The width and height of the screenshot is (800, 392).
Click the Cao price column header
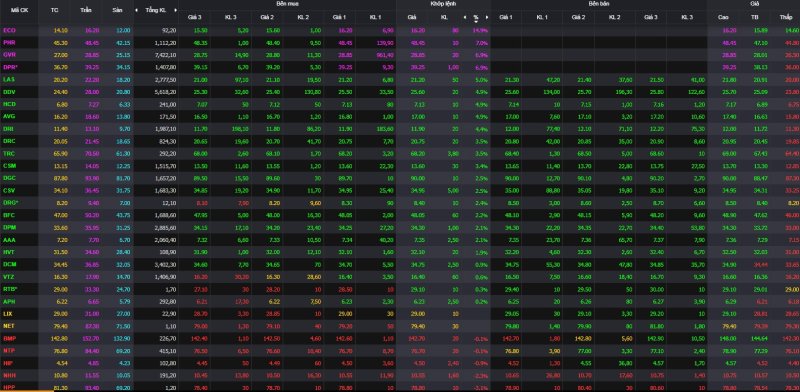(723, 17)
